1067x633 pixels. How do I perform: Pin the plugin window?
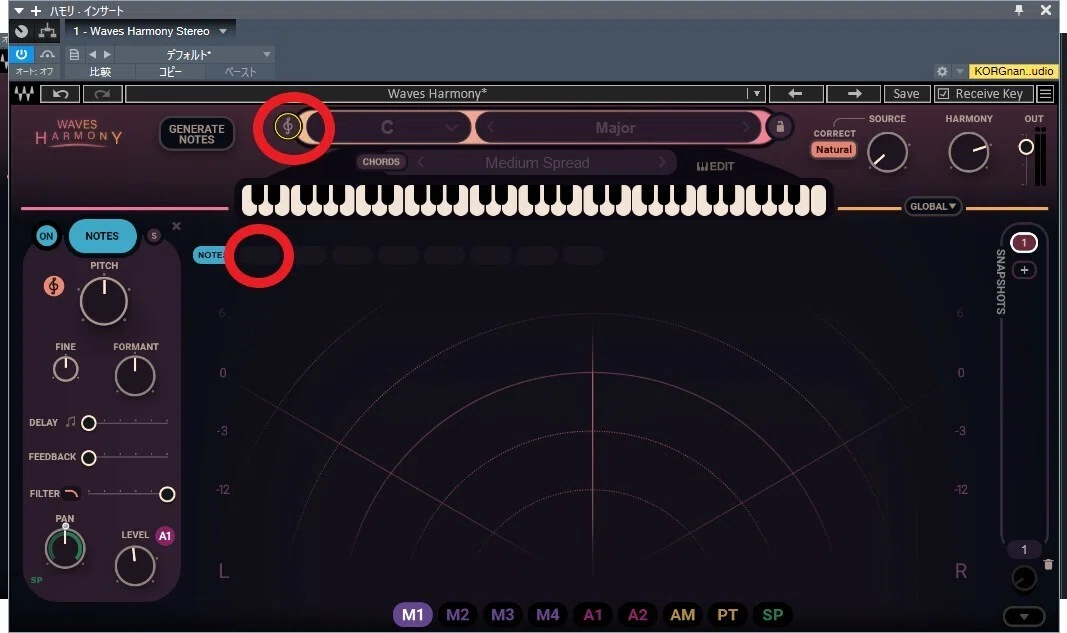click(x=1019, y=10)
